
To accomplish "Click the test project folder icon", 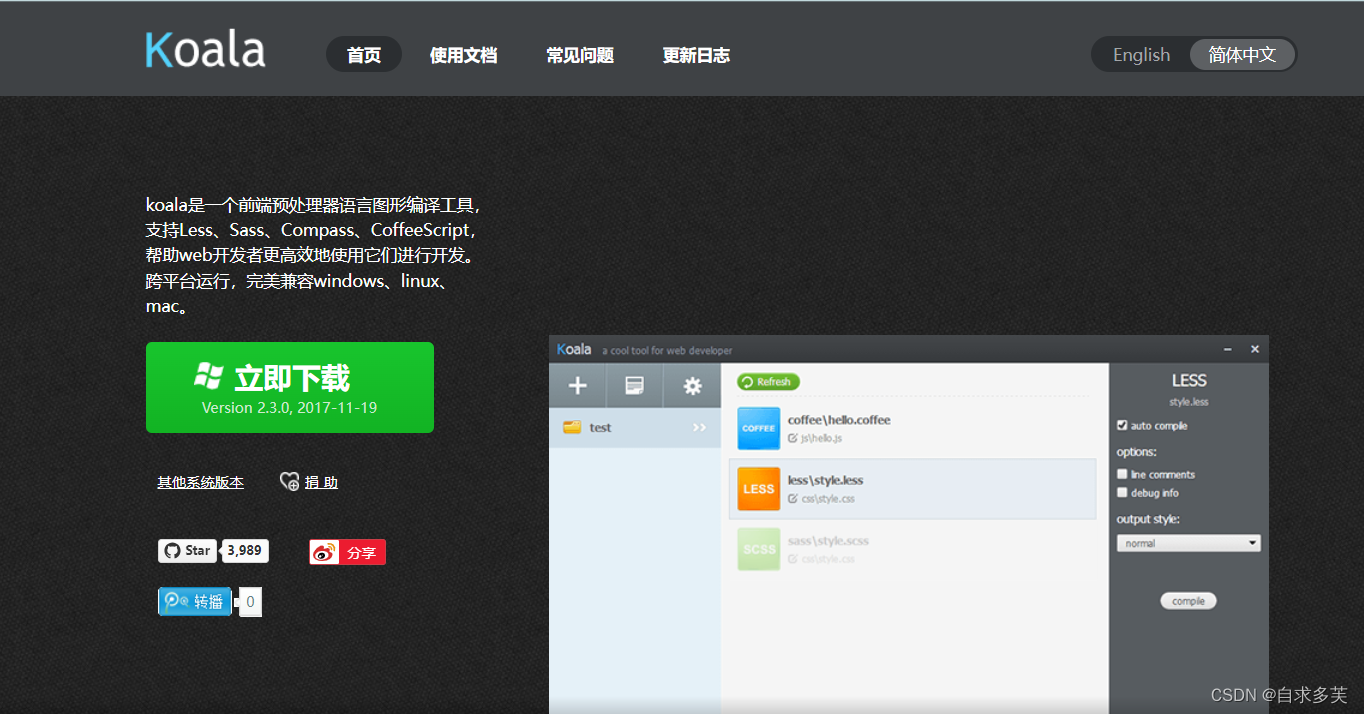I will click(572, 427).
